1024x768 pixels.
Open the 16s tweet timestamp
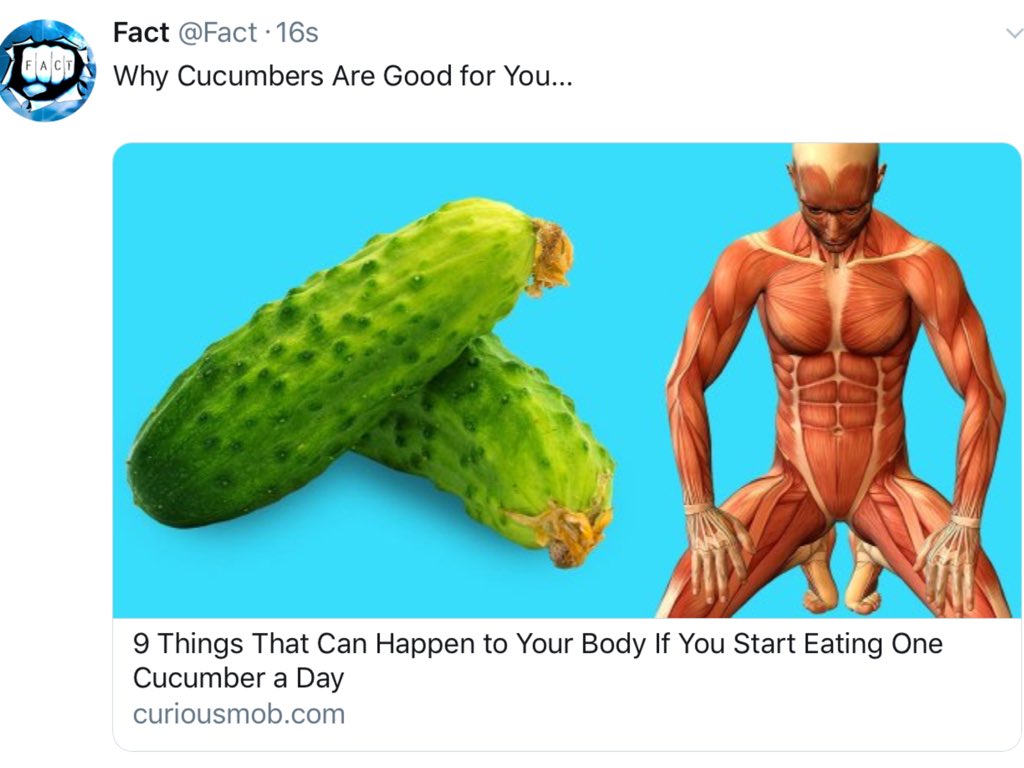click(x=297, y=33)
